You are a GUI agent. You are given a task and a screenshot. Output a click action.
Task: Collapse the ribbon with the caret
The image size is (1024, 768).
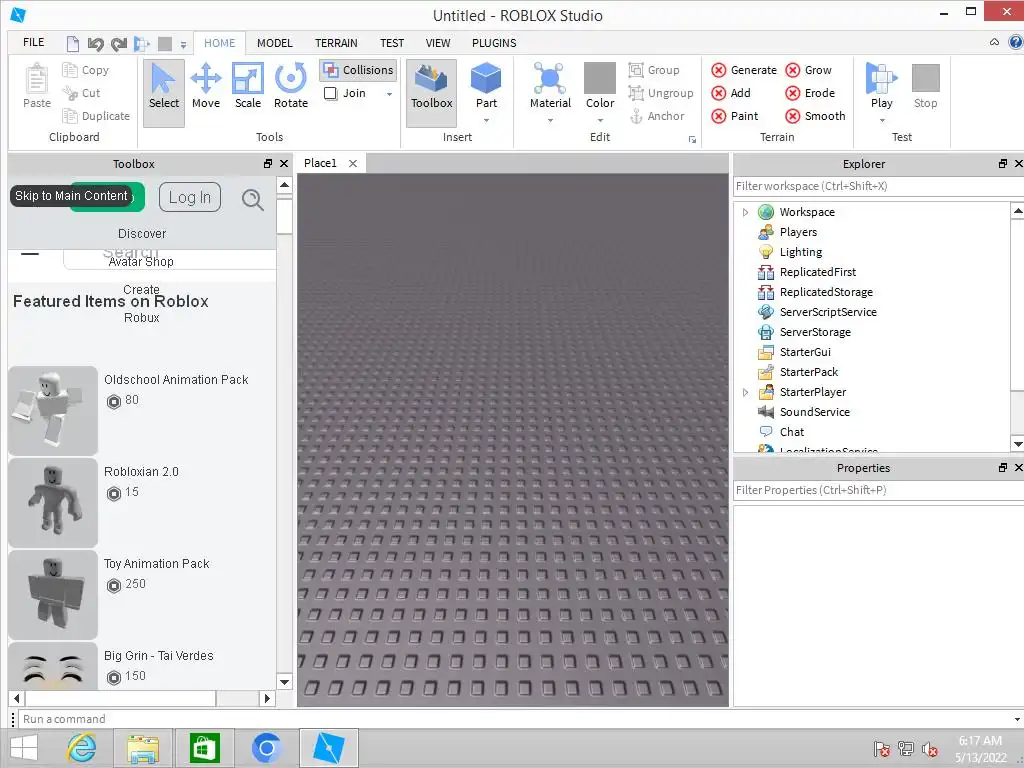pyautogui.click(x=994, y=42)
